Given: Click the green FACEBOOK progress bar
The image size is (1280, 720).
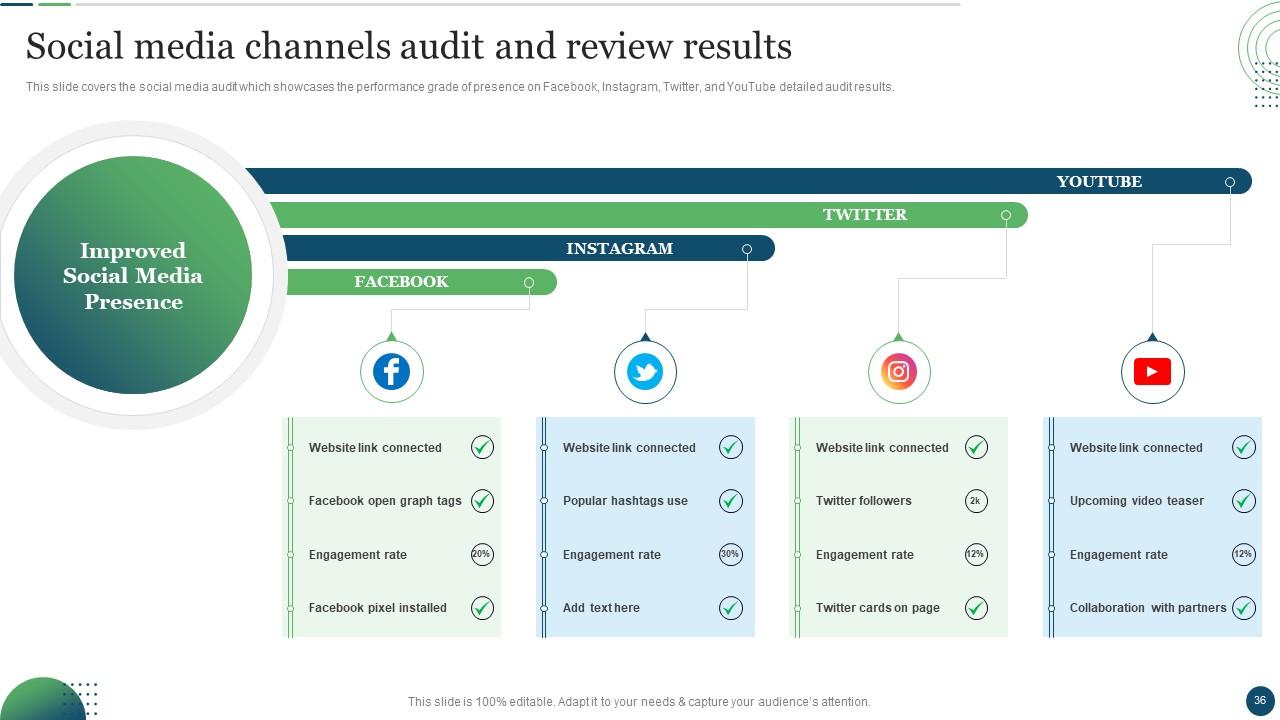Looking at the screenshot, I should (x=420, y=282).
